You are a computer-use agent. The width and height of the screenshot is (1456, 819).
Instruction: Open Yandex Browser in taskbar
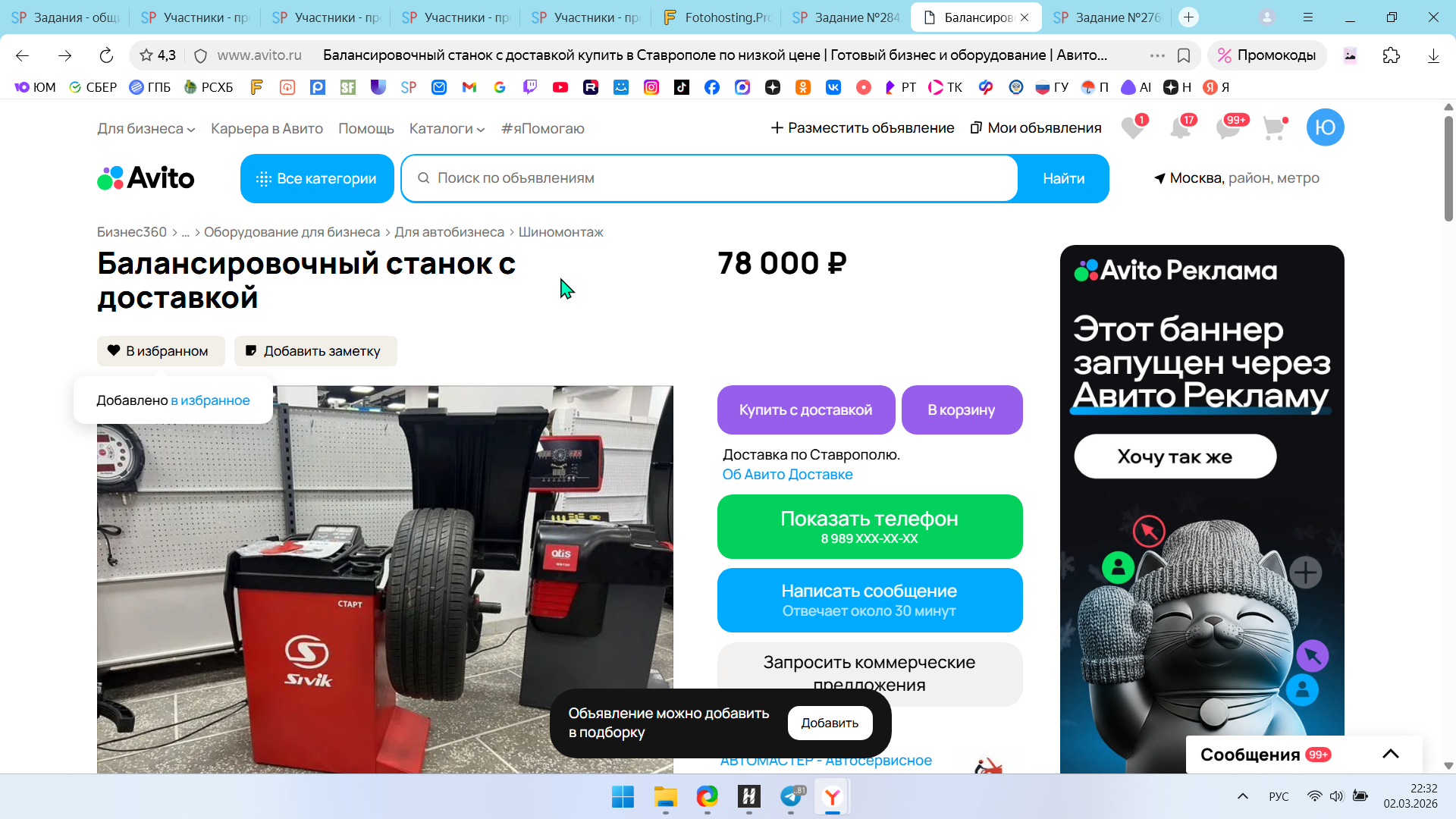click(x=832, y=797)
